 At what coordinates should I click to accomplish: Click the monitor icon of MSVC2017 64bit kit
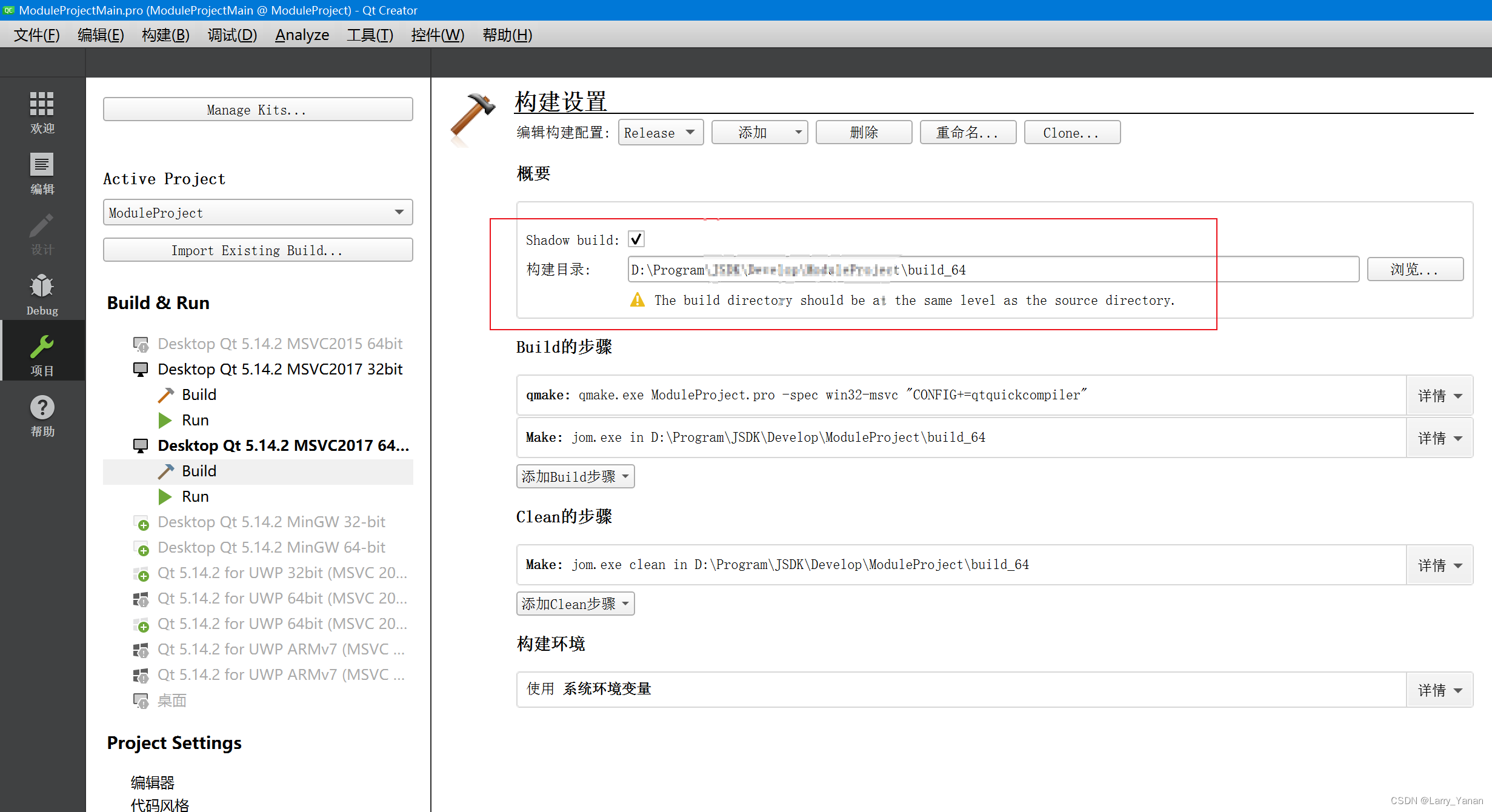coord(141,445)
